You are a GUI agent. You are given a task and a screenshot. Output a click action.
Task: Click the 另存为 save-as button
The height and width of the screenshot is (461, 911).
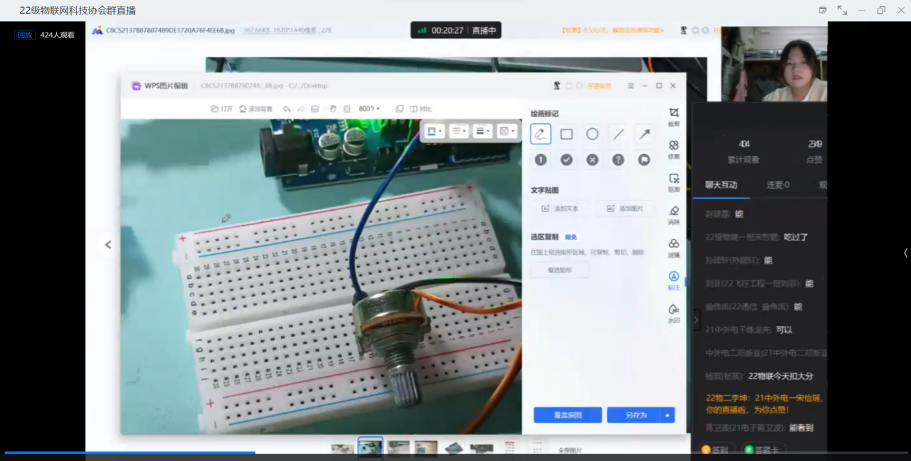coord(634,415)
